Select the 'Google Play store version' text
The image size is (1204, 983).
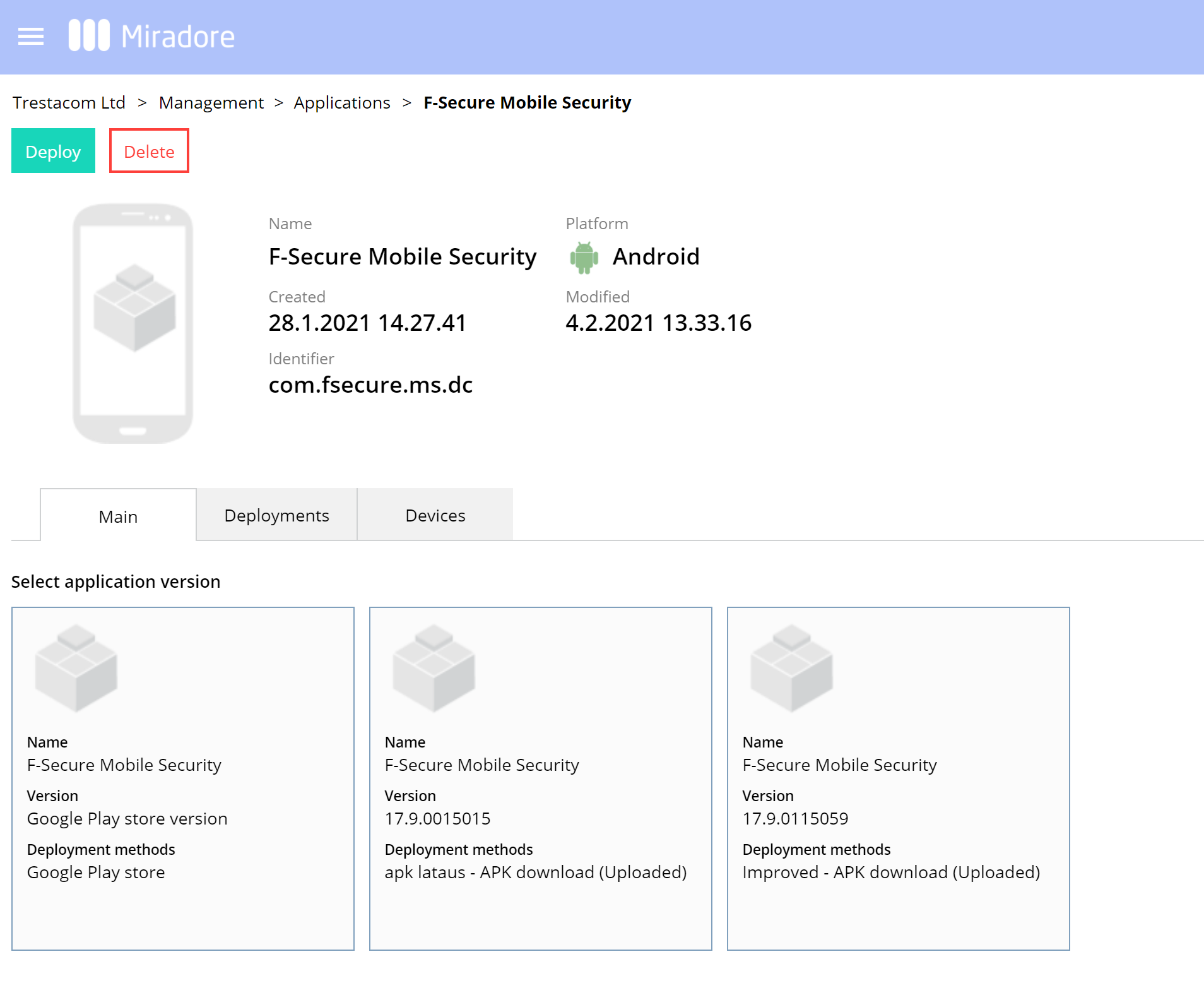[127, 818]
